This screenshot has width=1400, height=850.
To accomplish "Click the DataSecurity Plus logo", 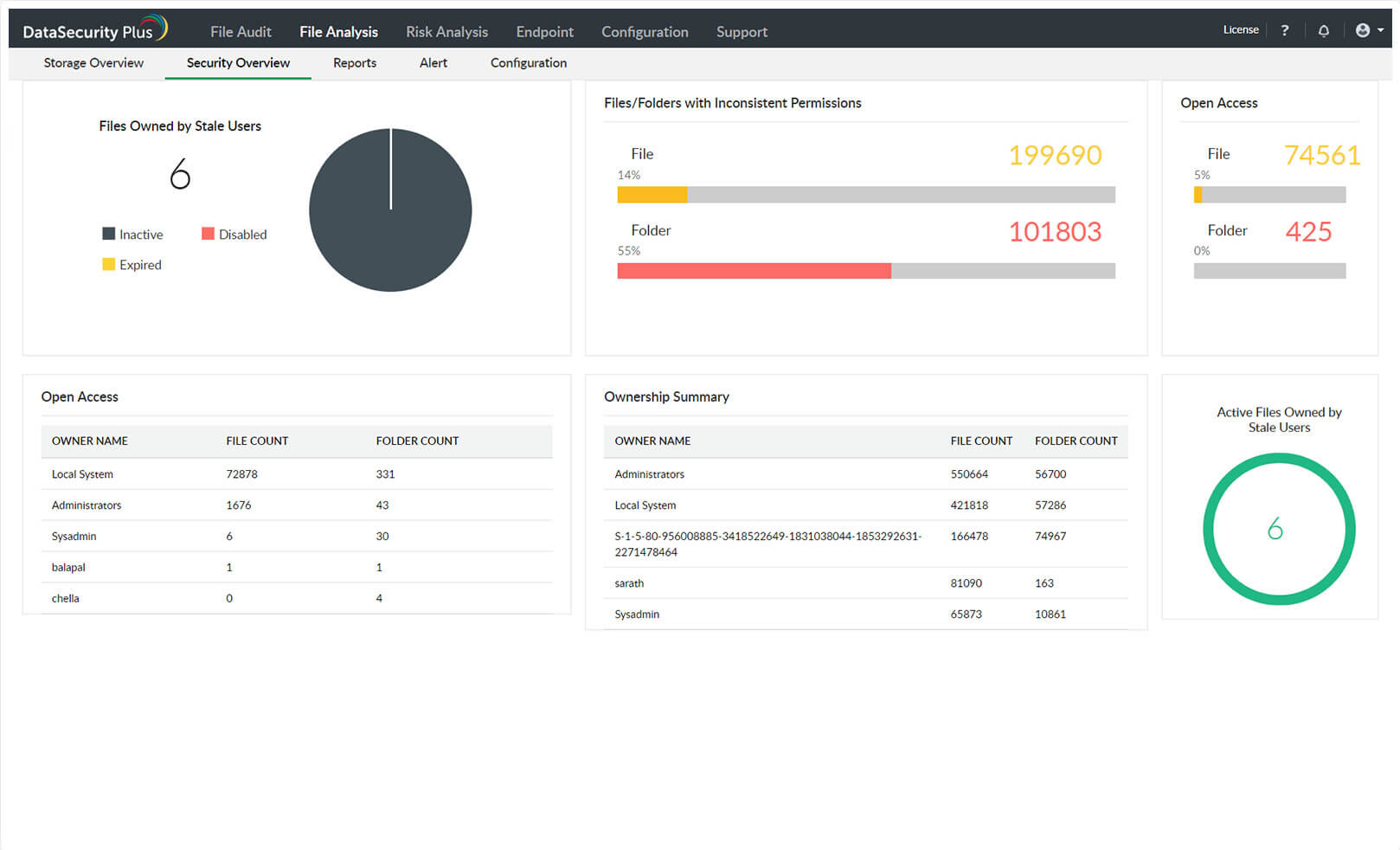I will (95, 30).
